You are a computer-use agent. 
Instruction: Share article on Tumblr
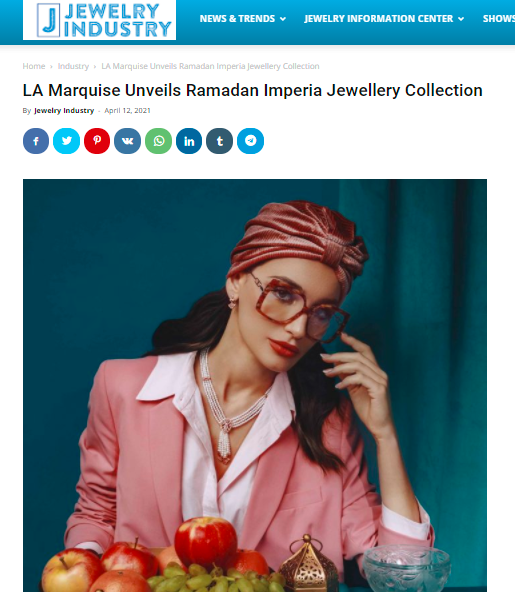coord(220,141)
